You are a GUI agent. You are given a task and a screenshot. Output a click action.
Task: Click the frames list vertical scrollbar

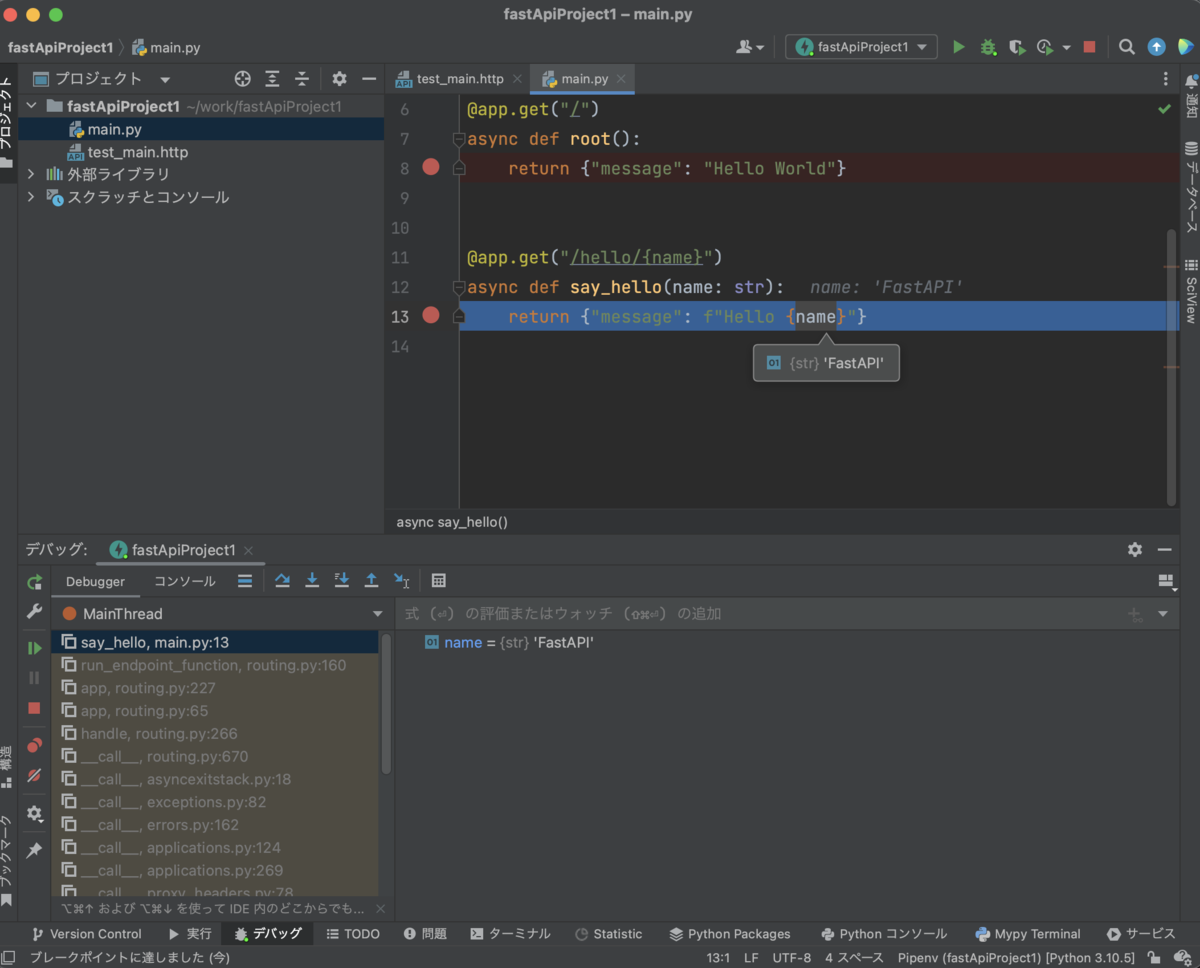pyautogui.click(x=386, y=703)
